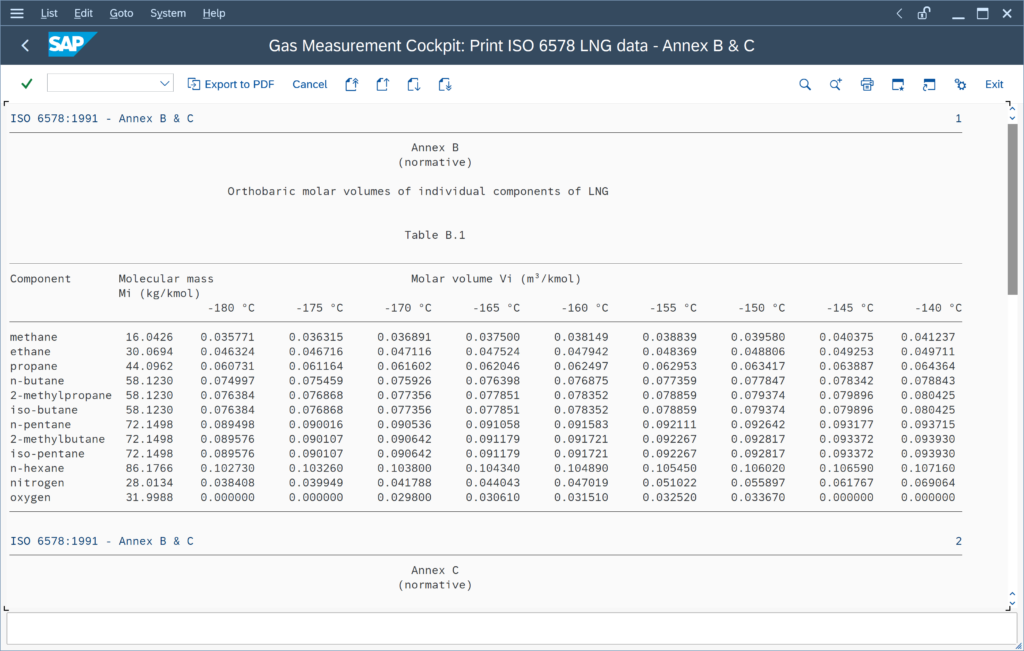Maximize the SAP window
Viewport: 1024px width, 651px height.
(x=982, y=13)
